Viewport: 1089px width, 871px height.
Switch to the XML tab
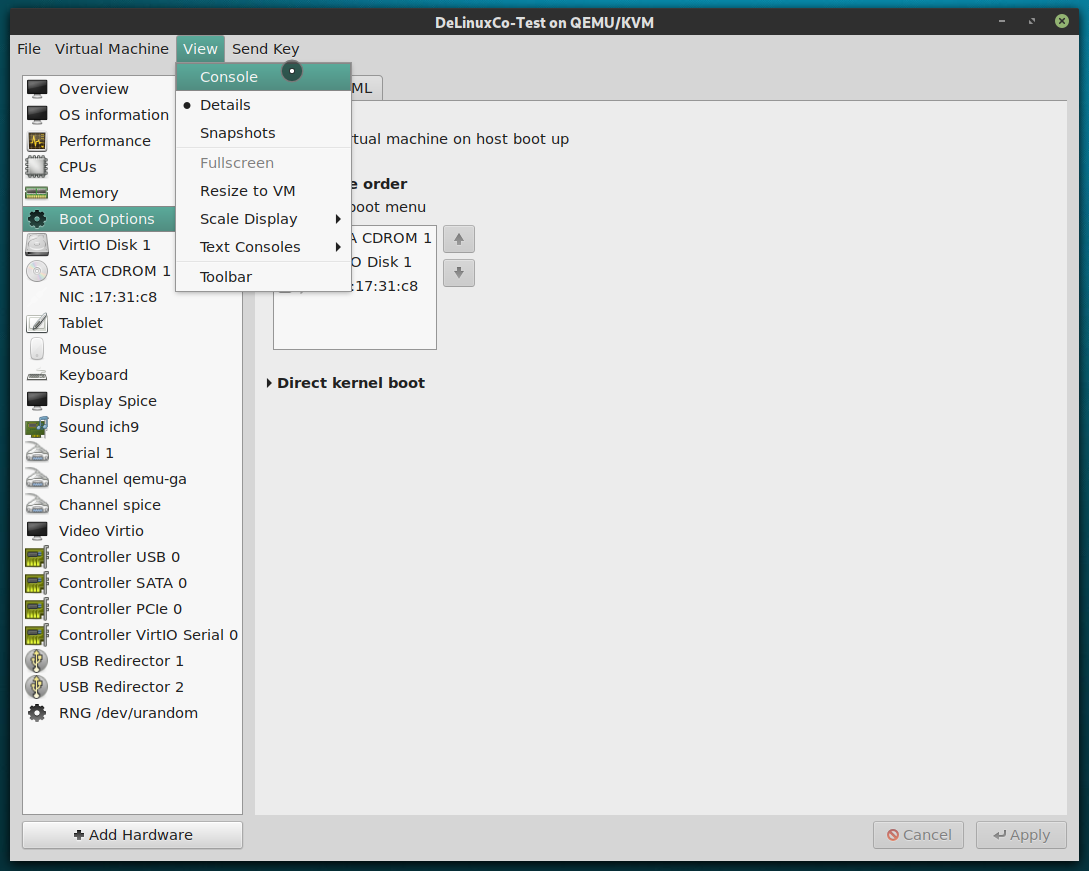(x=365, y=88)
